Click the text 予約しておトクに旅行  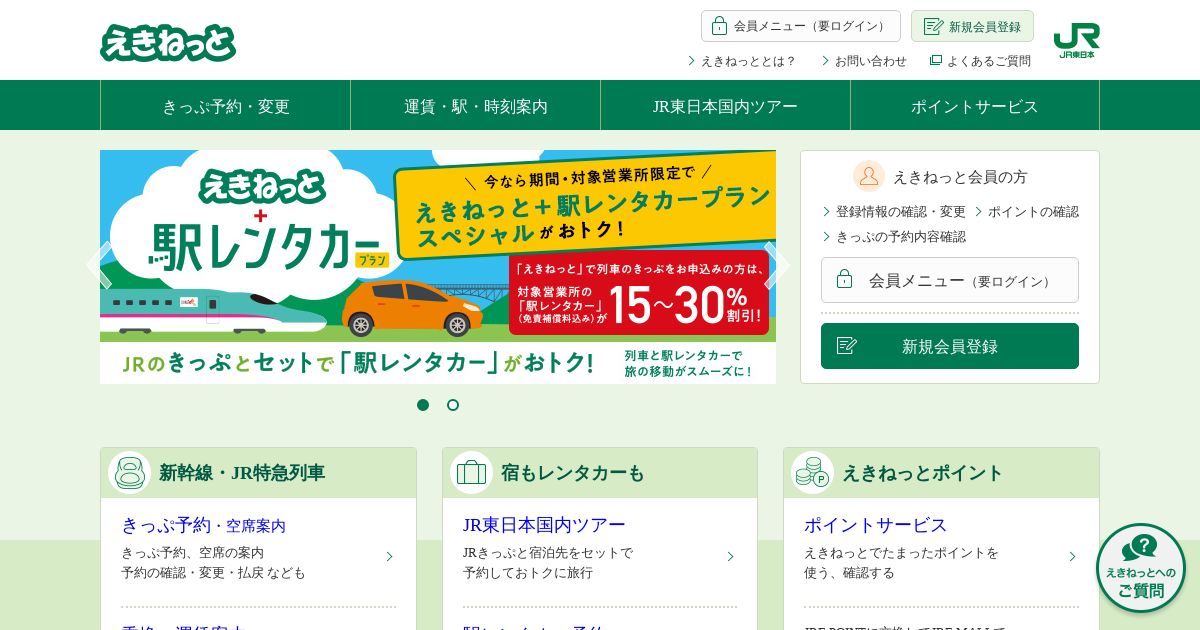(x=528, y=573)
